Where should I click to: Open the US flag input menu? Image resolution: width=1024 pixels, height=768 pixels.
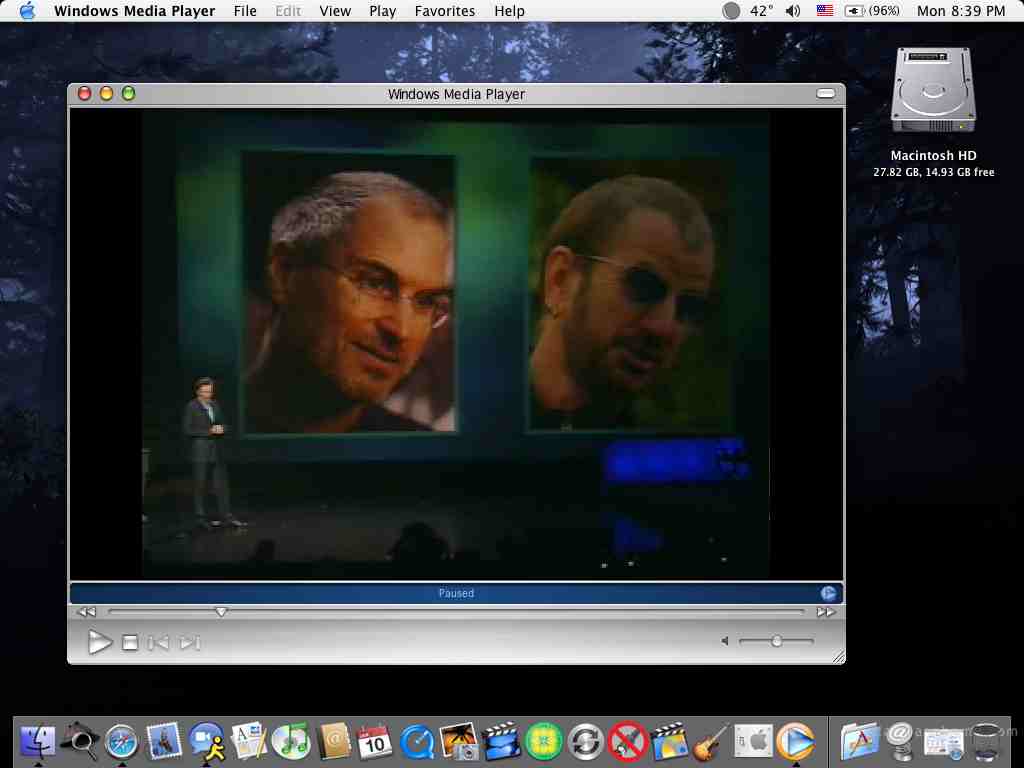pos(825,10)
